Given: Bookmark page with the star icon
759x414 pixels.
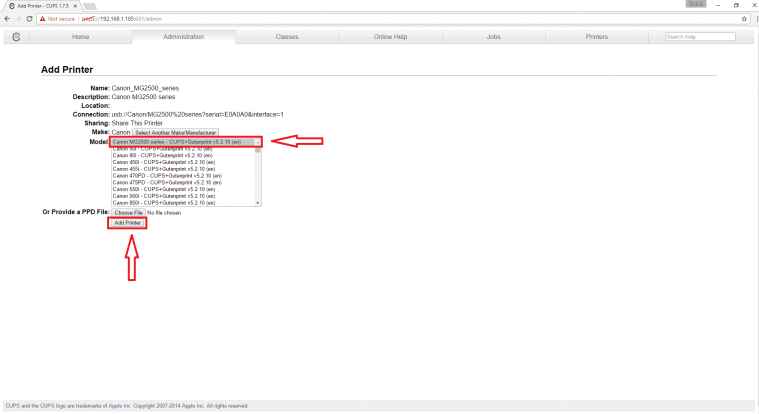Looking at the screenshot, I should click(x=744, y=19).
